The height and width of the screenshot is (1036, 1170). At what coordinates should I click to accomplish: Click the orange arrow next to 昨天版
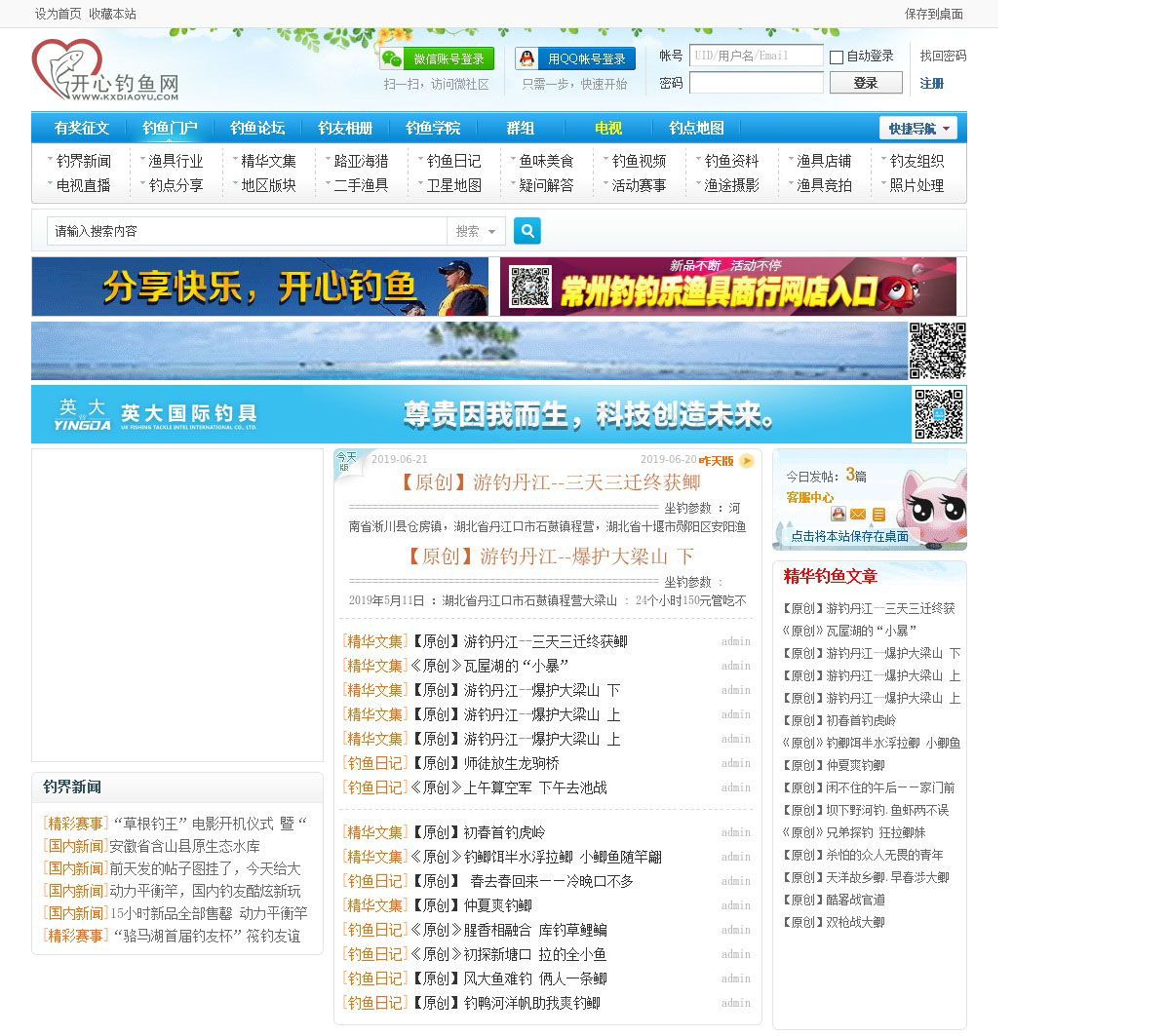(x=747, y=461)
